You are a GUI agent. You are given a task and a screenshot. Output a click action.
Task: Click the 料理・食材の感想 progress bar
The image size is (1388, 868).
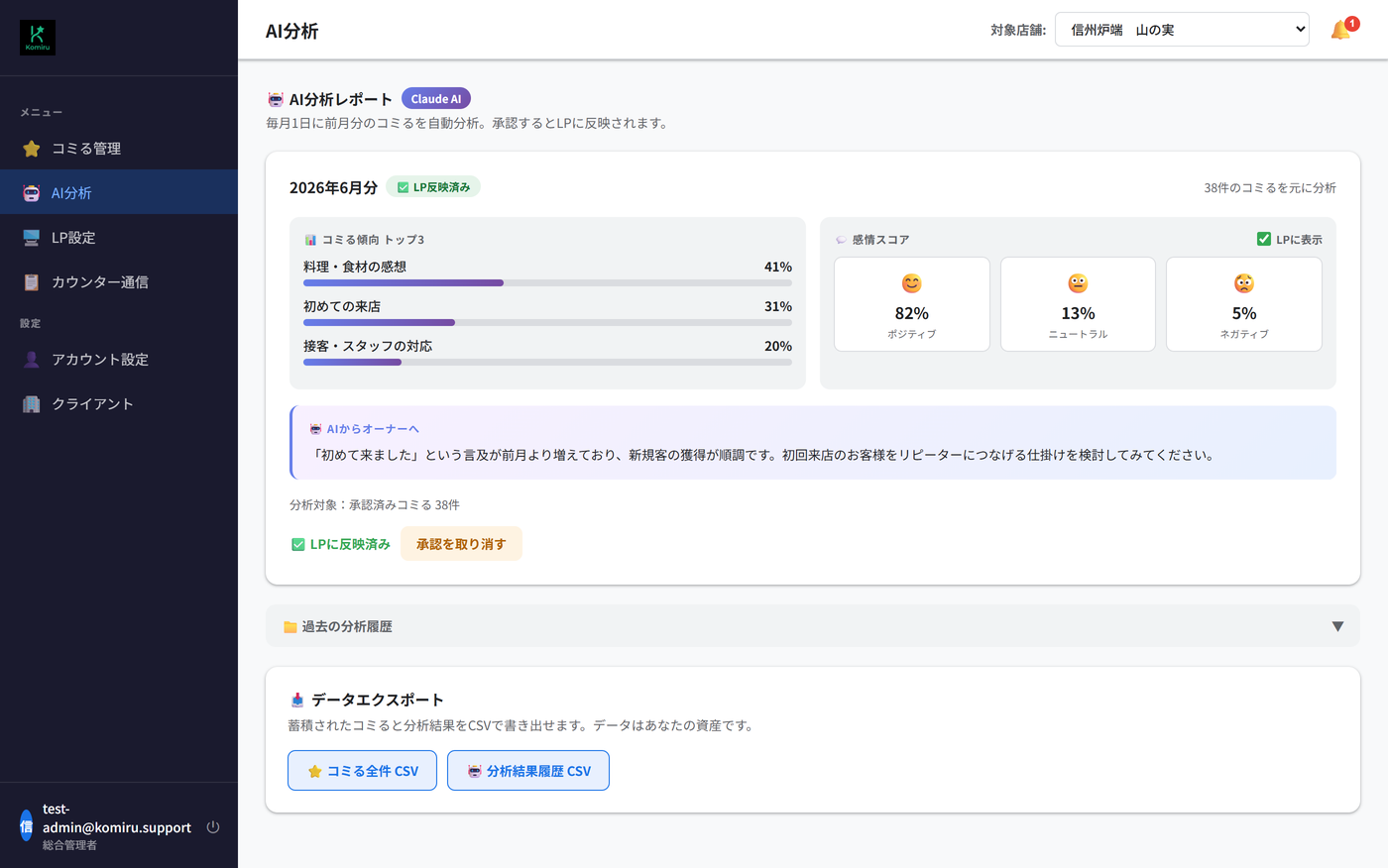[547, 283]
